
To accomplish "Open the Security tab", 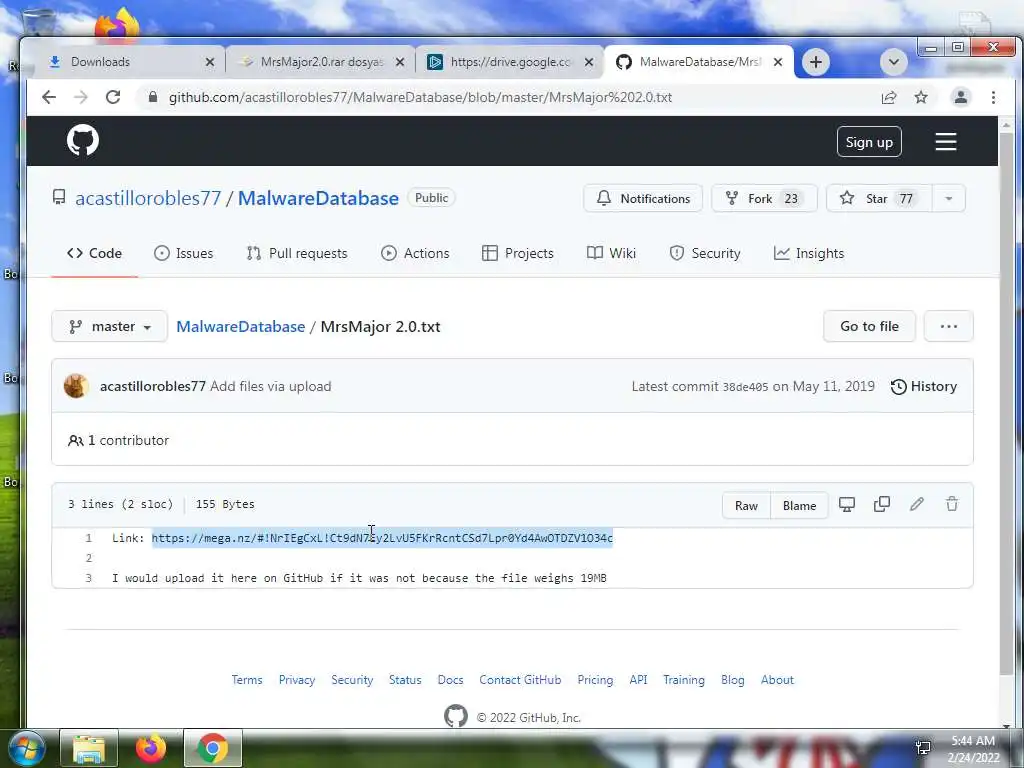I will coord(705,253).
